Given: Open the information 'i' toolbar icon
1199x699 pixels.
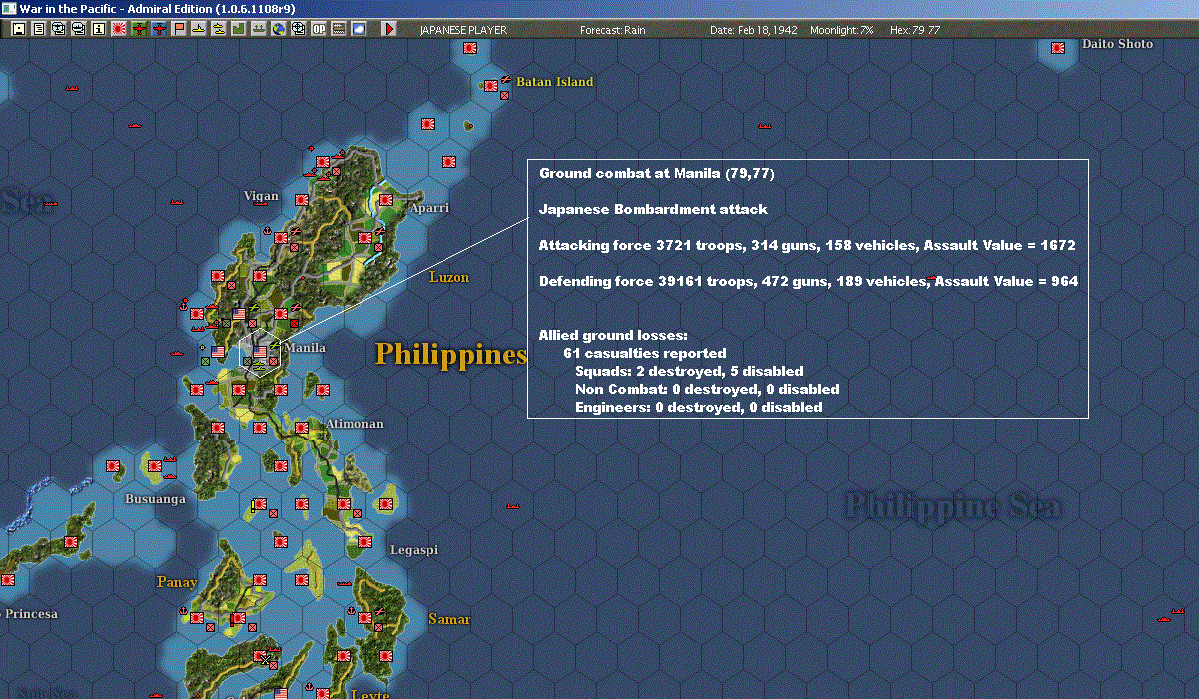Looking at the screenshot, I should tap(99, 29).
